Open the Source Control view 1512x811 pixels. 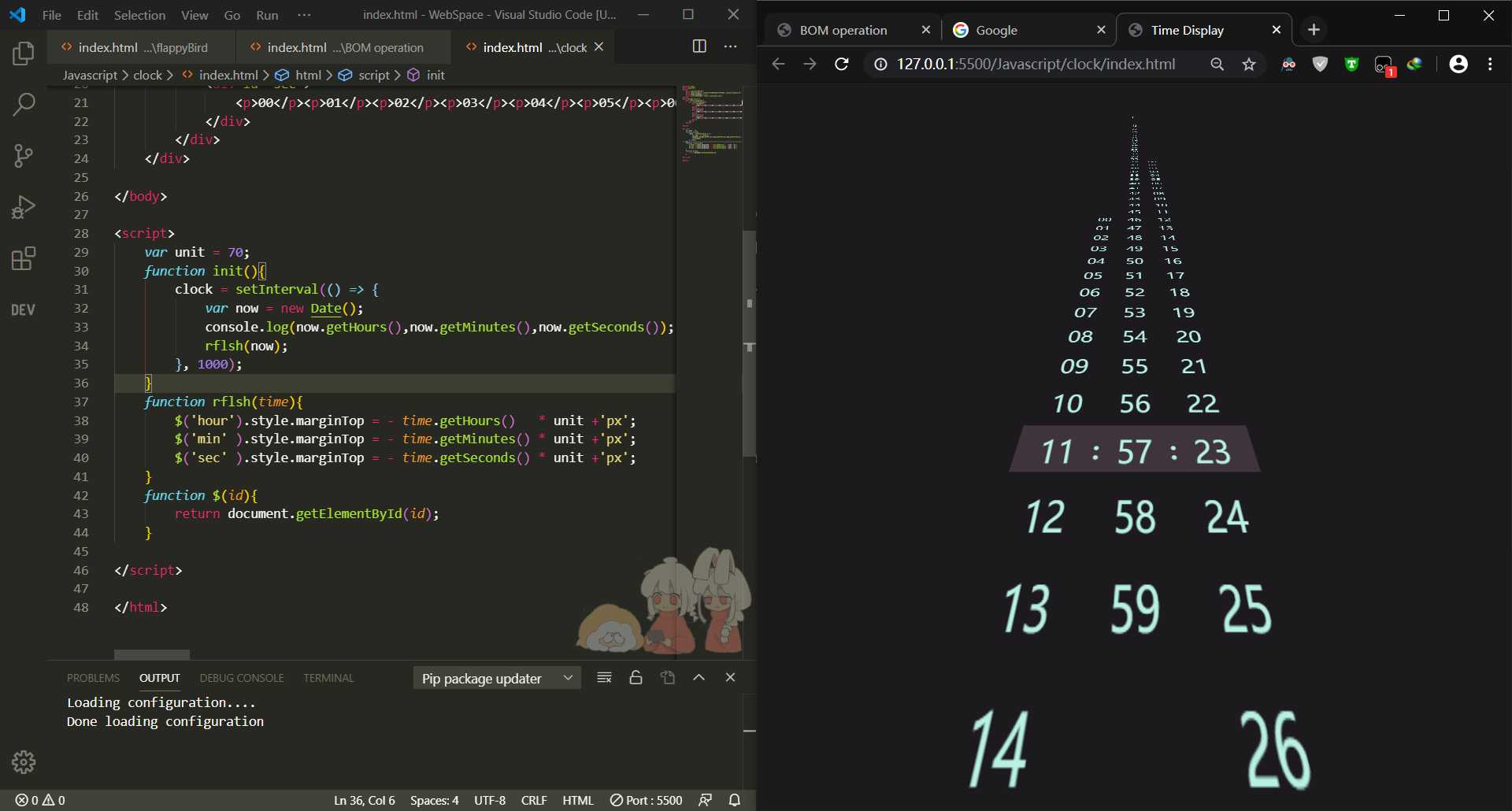click(24, 155)
